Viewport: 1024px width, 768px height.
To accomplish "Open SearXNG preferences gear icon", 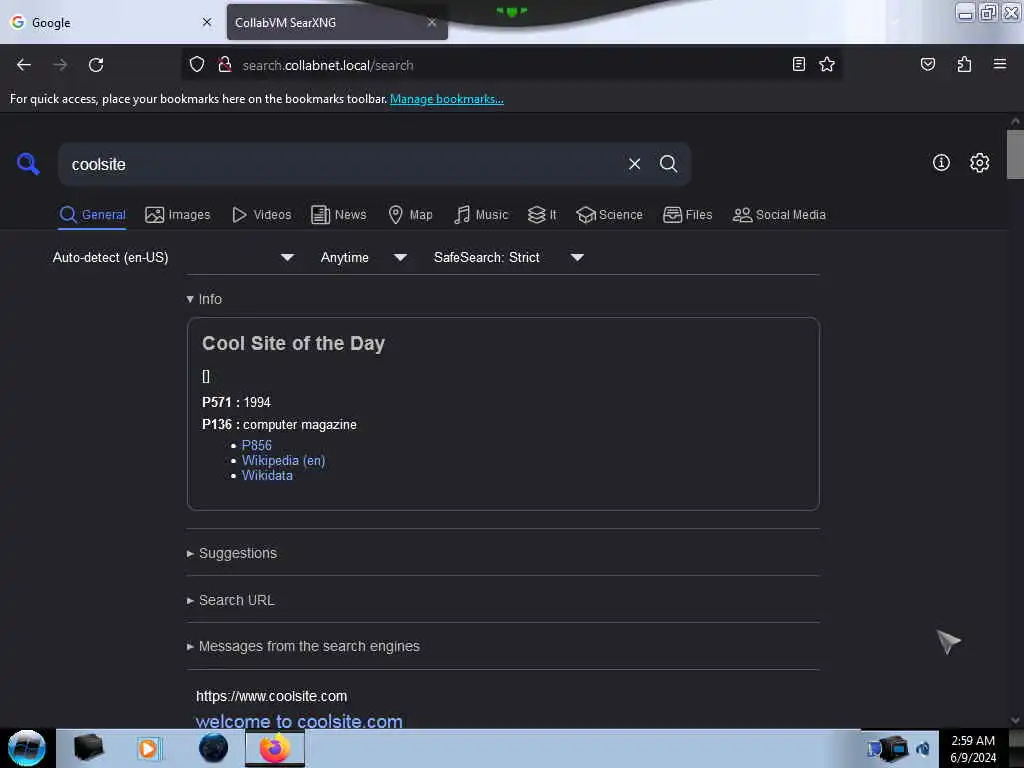I will pos(979,163).
